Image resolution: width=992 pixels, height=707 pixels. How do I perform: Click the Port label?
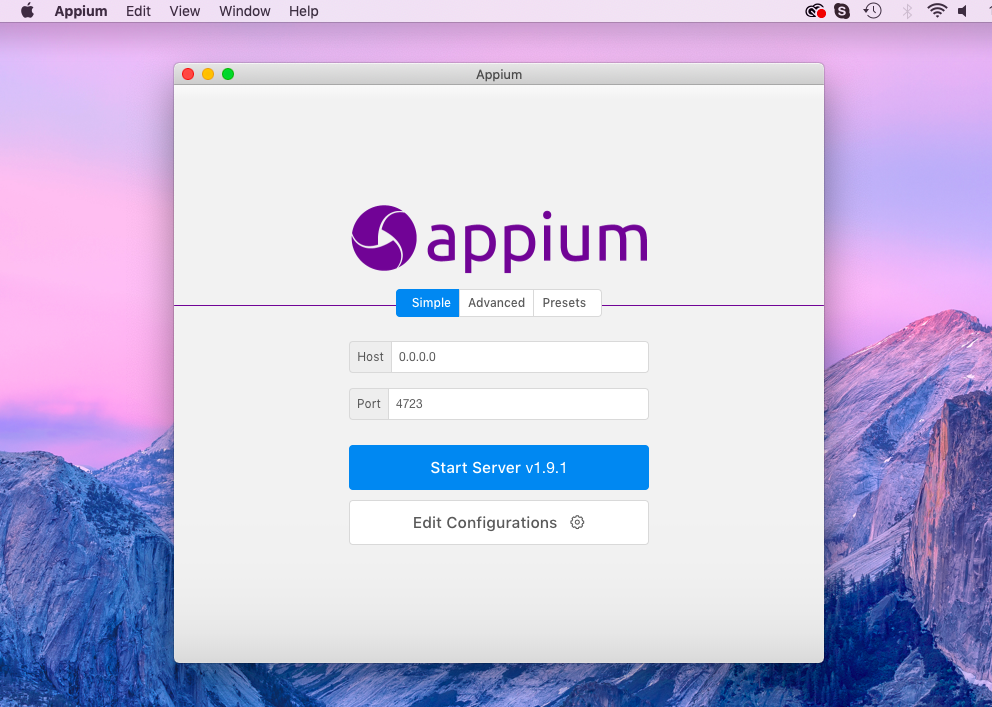(x=369, y=404)
